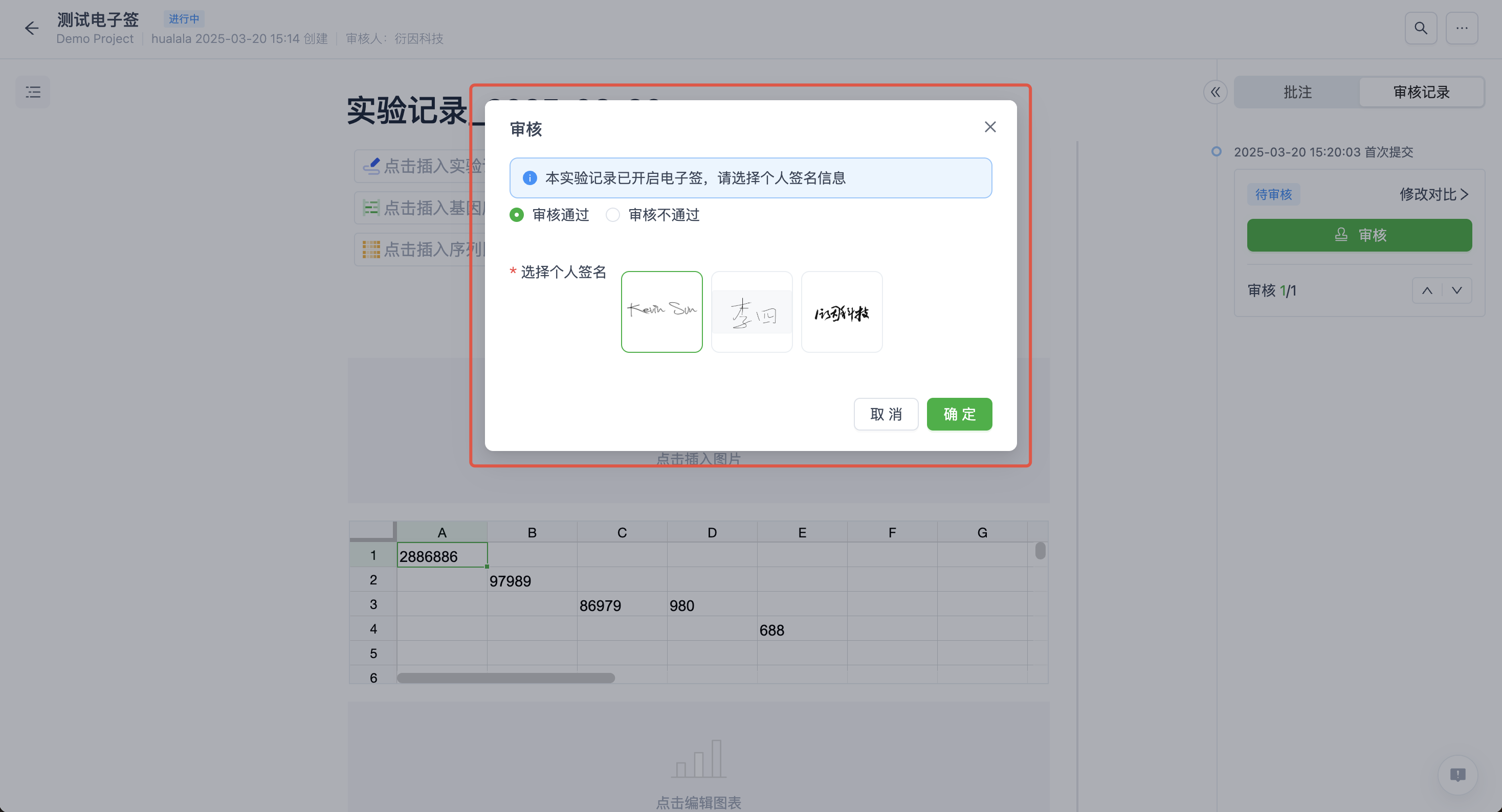This screenshot has width=1502, height=812.
Task: Go to next review with down chevron
Action: click(x=1456, y=290)
